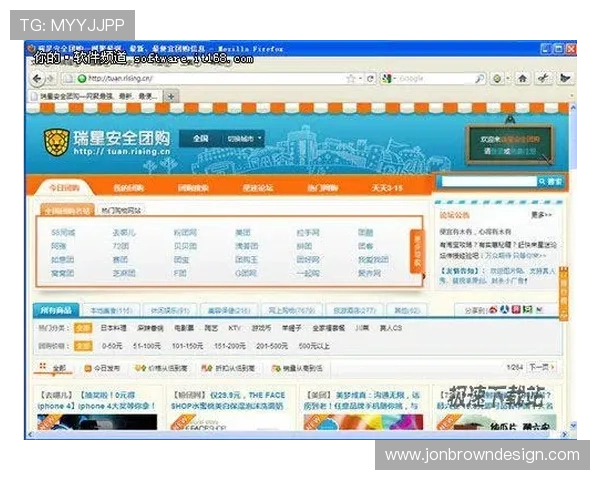
Task: Click the pink share icon in the share row
Action: 516,309
